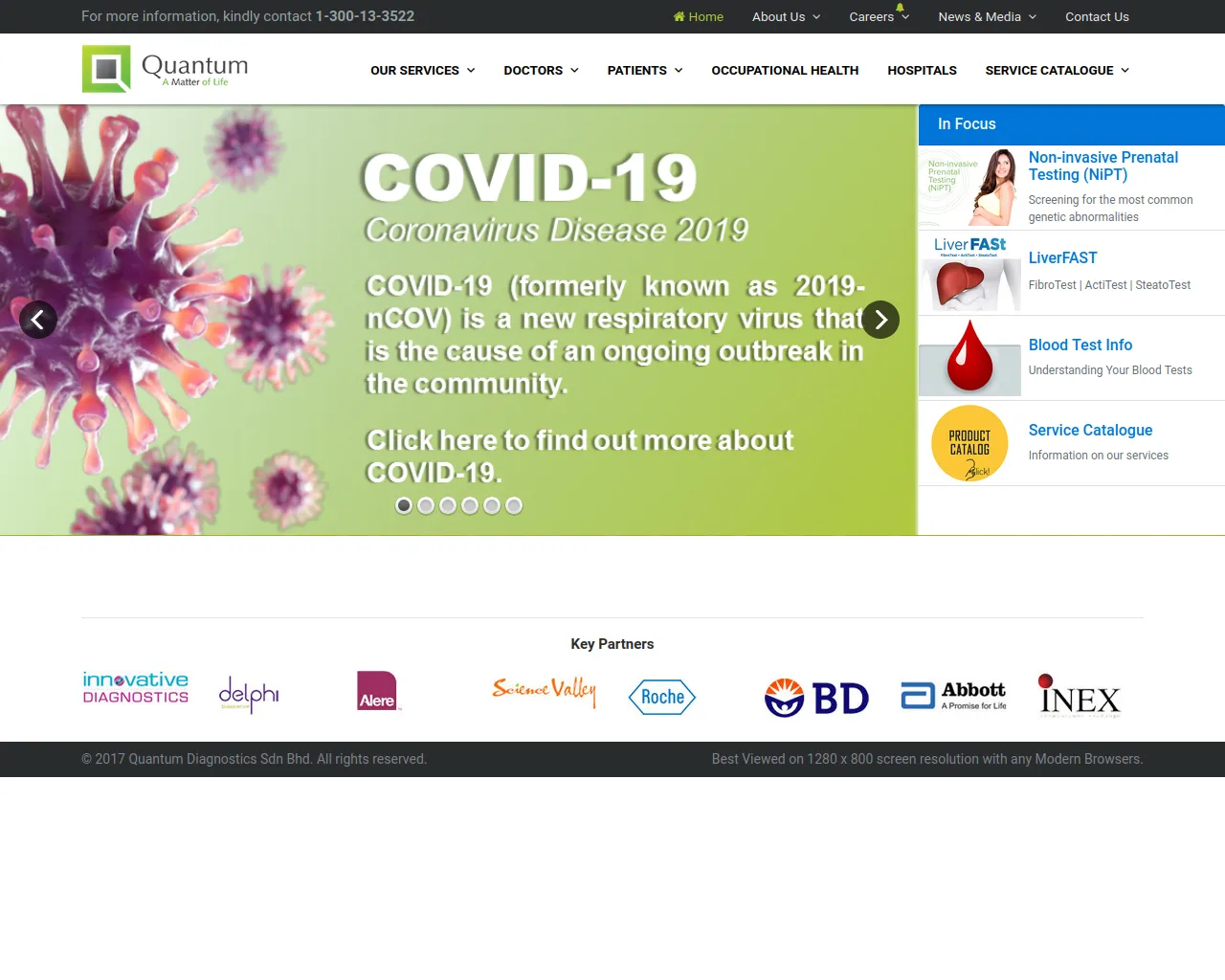
Task: Click the In Focus panel header
Action: click(1072, 124)
